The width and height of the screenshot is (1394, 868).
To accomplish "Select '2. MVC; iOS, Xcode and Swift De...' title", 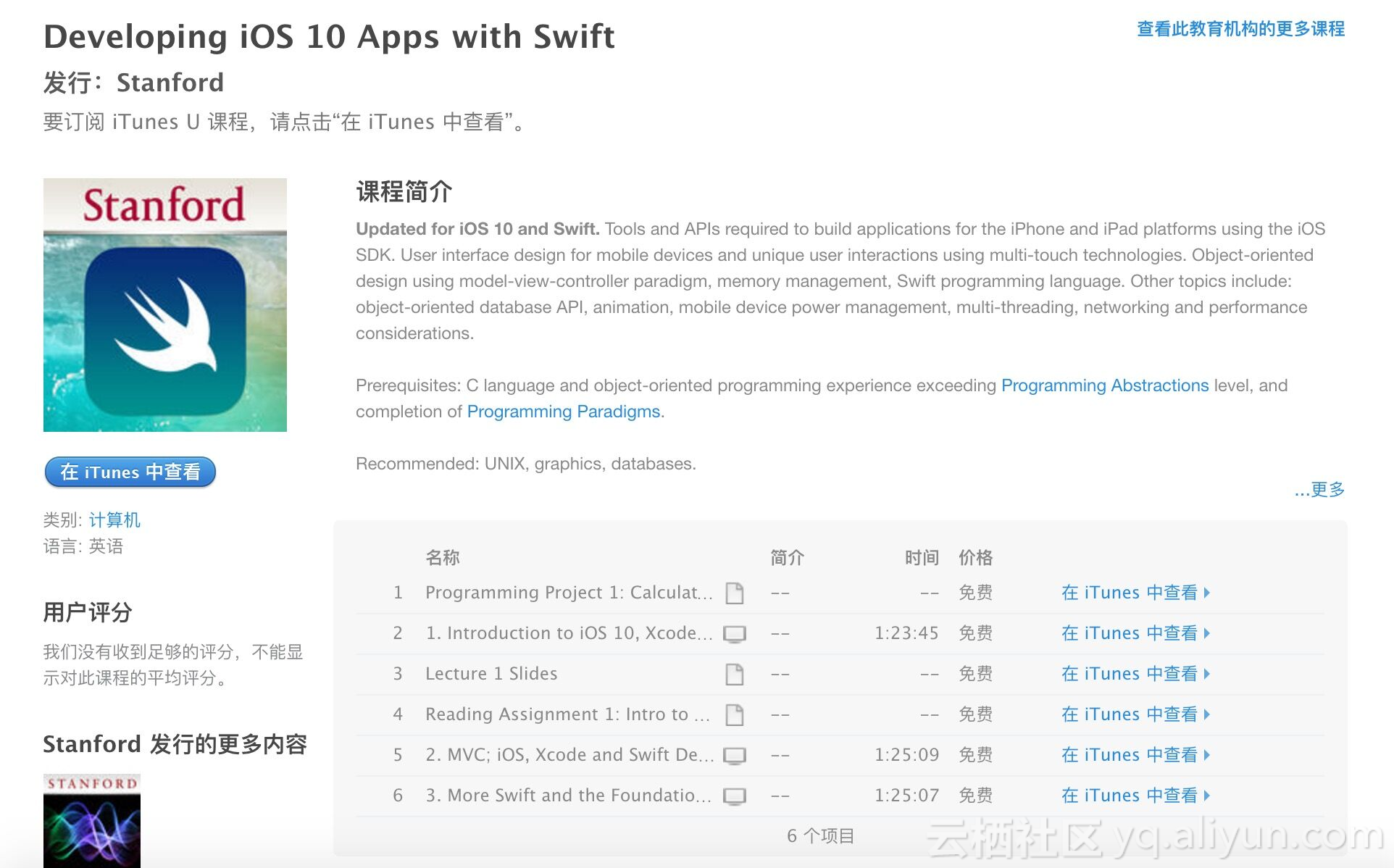I will pos(569,755).
